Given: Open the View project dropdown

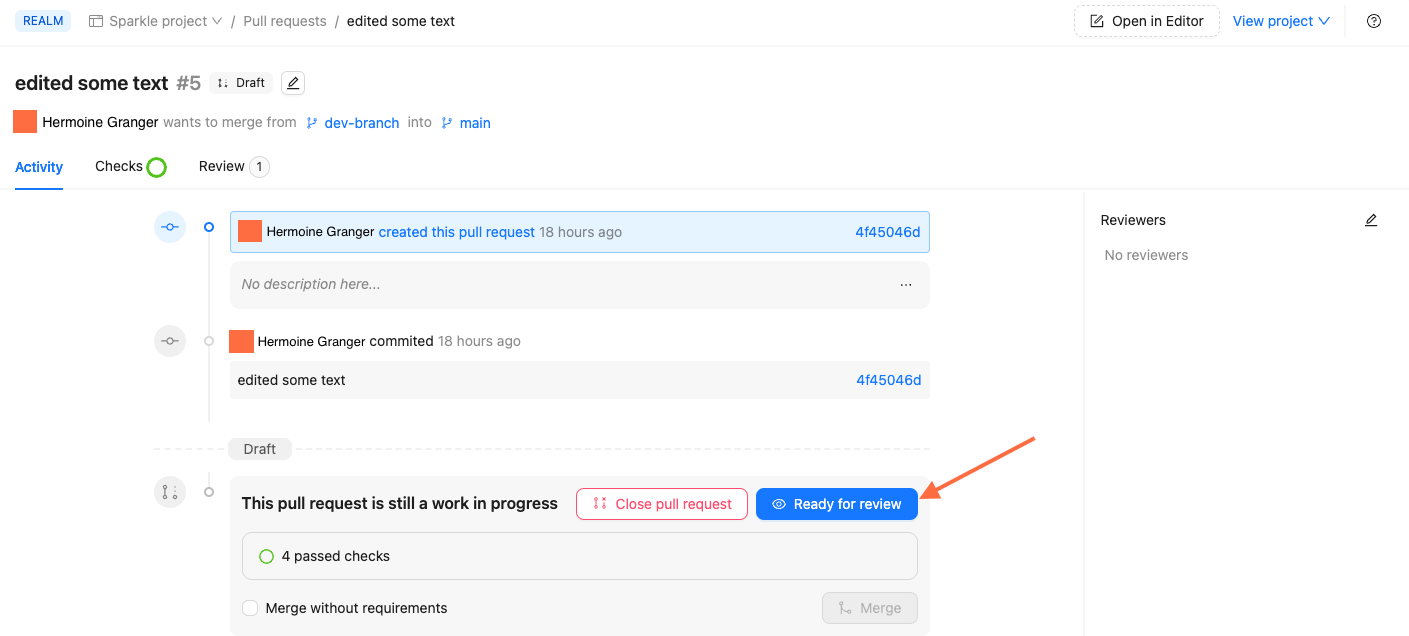Looking at the screenshot, I should coord(1281,20).
